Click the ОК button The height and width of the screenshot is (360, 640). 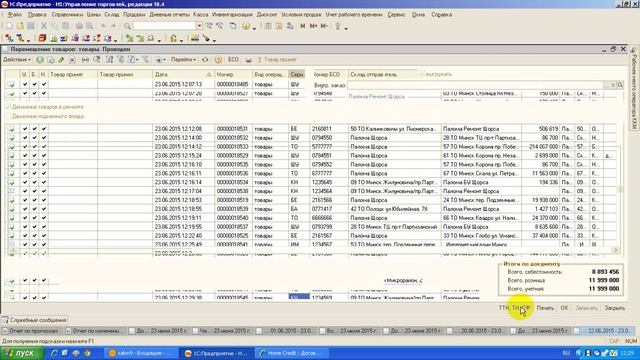(564, 308)
